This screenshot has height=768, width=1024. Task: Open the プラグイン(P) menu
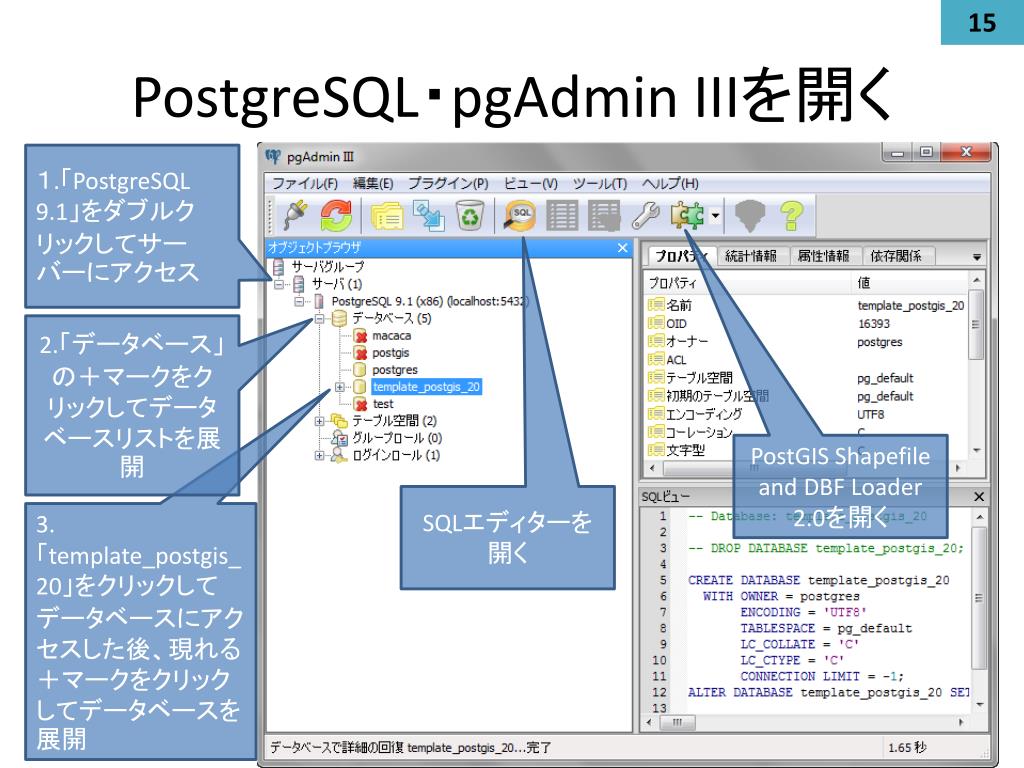[x=448, y=184]
